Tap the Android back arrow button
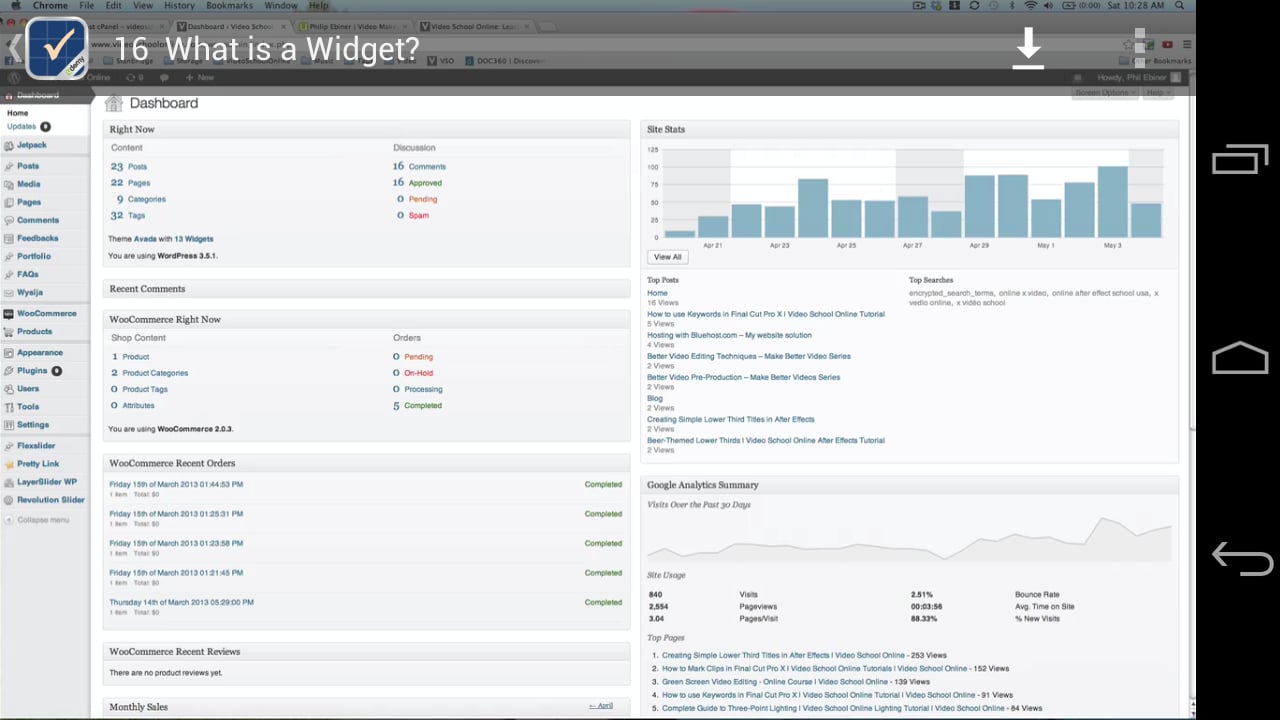 [x=1242, y=558]
